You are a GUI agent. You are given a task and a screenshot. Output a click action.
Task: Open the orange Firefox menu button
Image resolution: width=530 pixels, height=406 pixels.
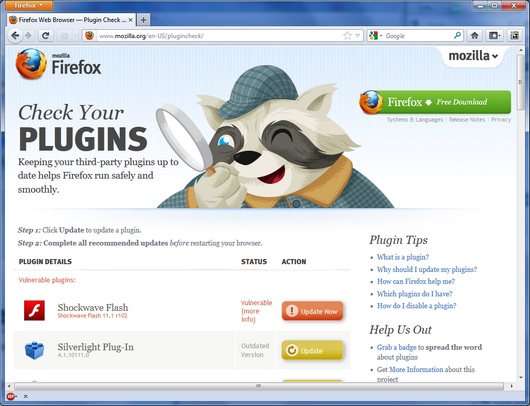[28, 5]
